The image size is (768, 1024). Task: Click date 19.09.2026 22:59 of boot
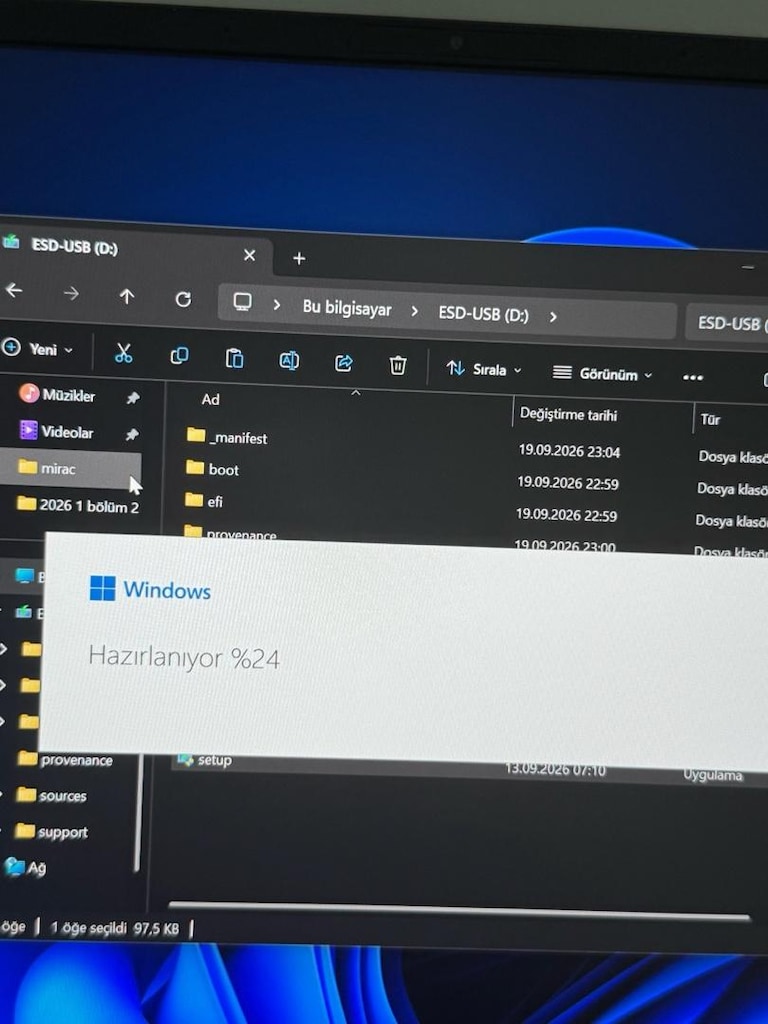(568, 483)
